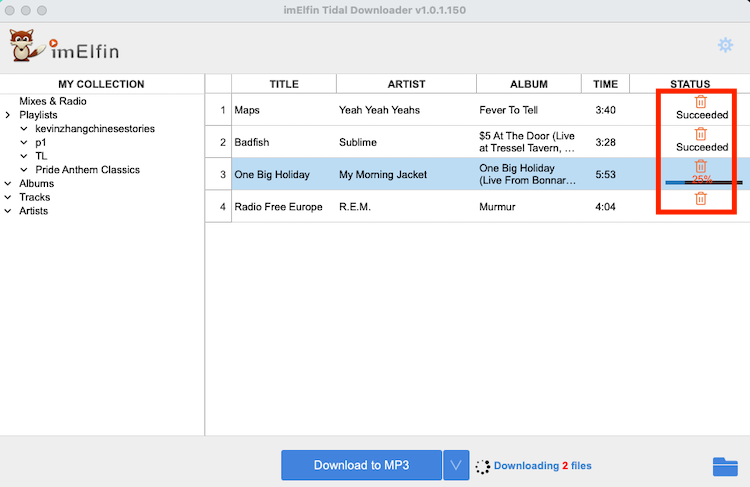
Task: Expand the Playlists tree node
Action: (x=8, y=115)
